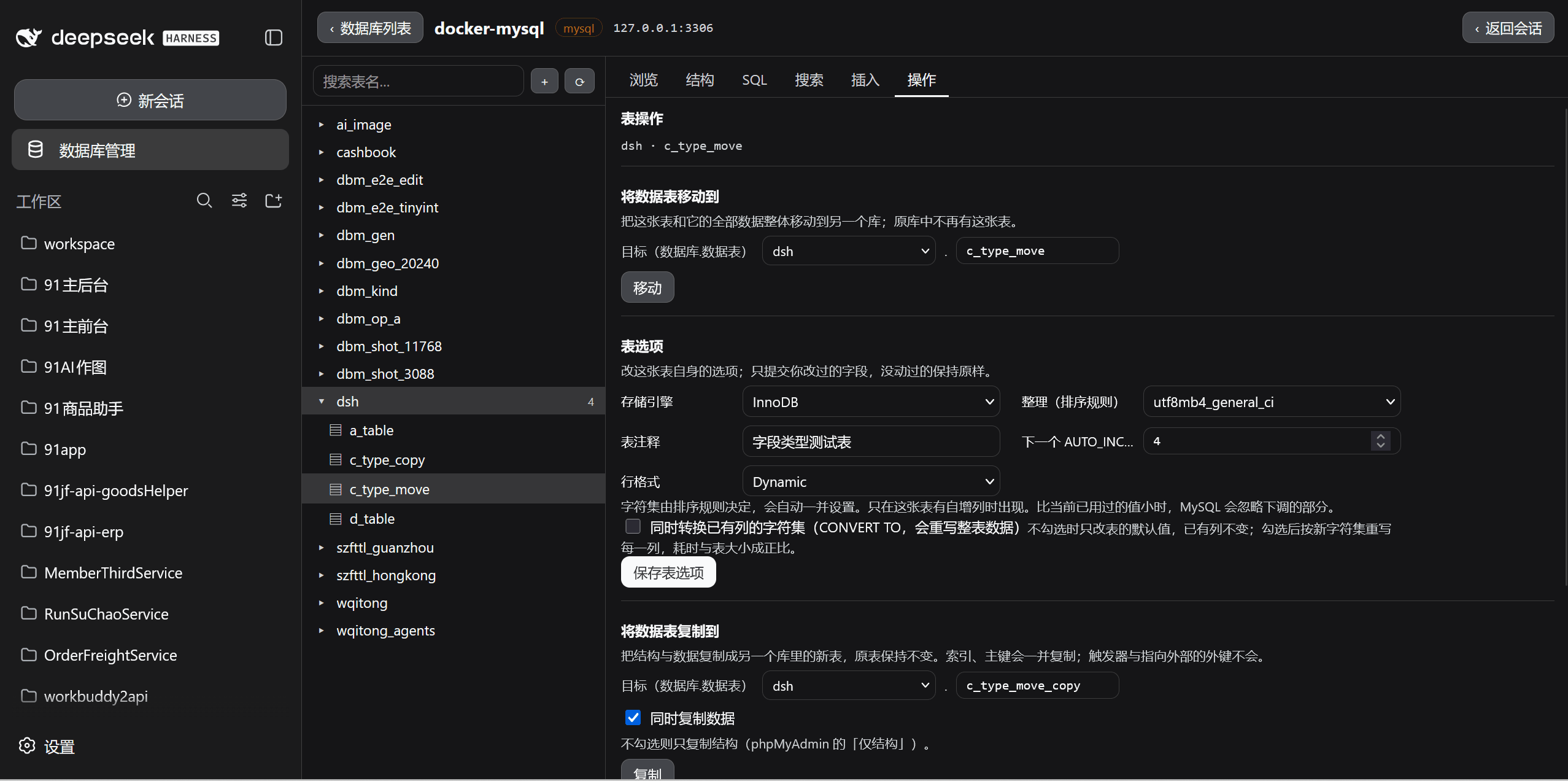Screen dimensions: 1568x781
Task: Select dbm_geo_20240 database row
Action: [x=454, y=263]
